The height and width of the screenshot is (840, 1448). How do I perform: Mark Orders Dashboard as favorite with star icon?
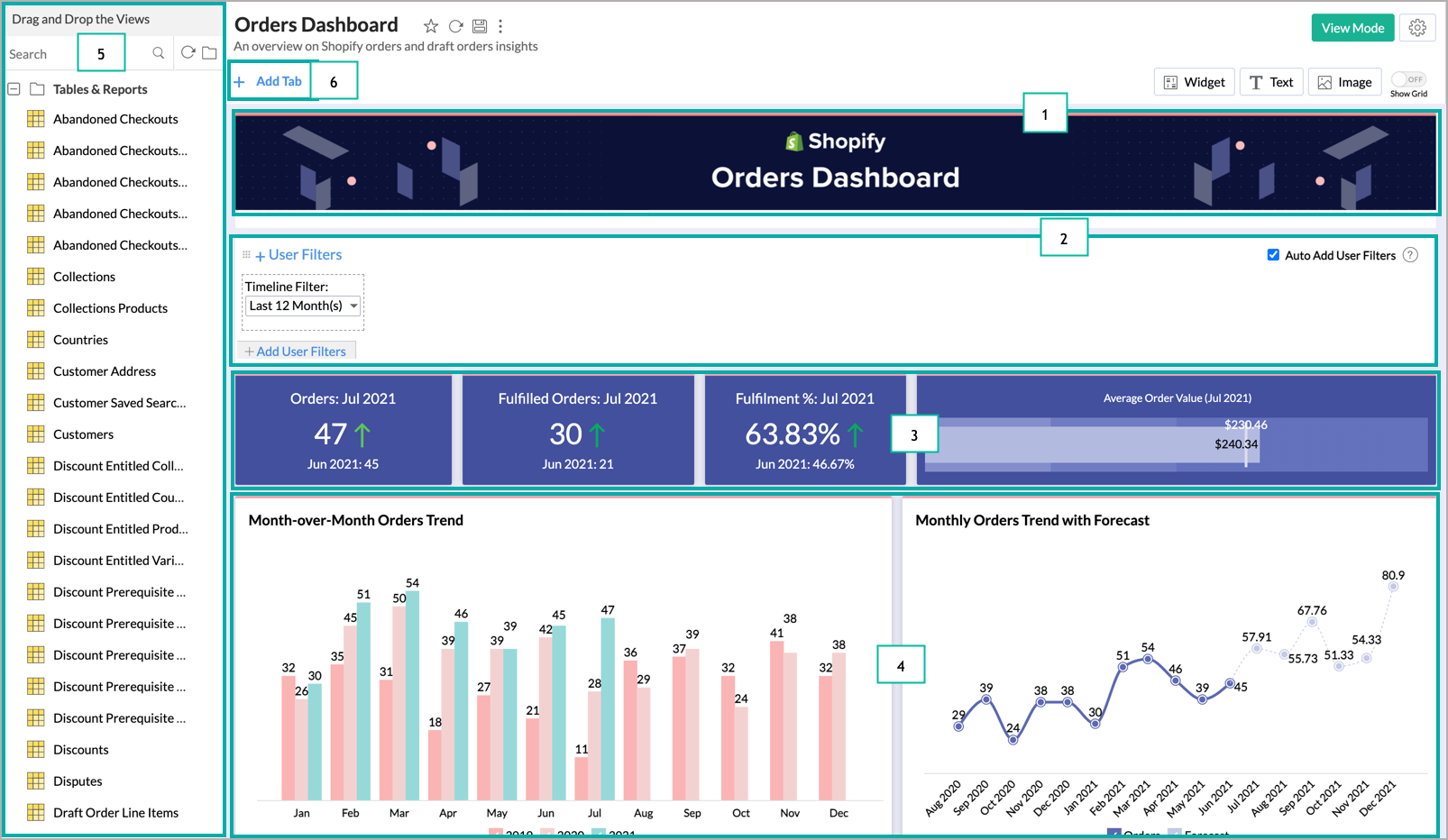(x=431, y=26)
